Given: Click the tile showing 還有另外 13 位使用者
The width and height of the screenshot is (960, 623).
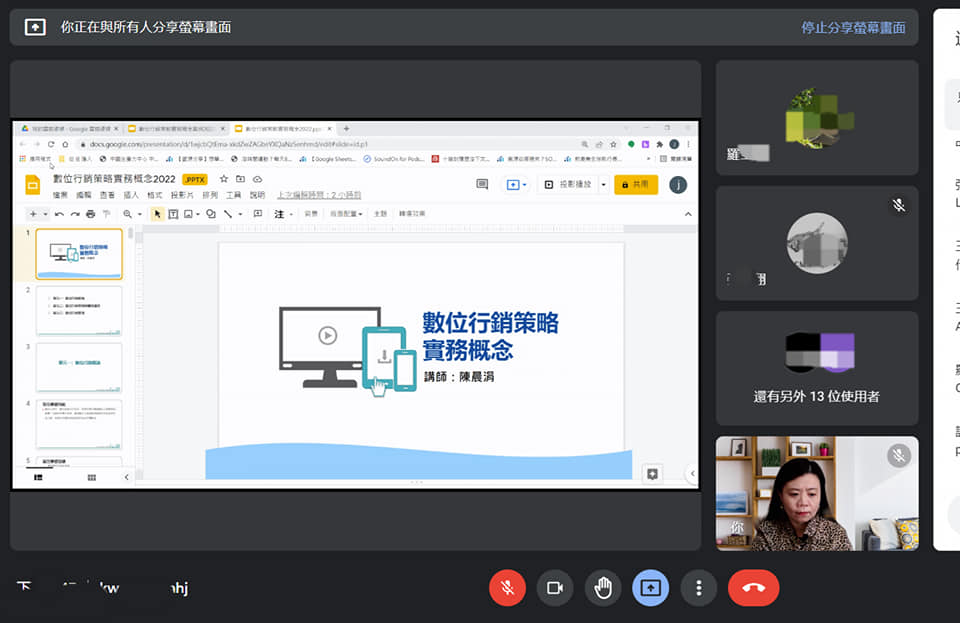Looking at the screenshot, I should 817,368.
